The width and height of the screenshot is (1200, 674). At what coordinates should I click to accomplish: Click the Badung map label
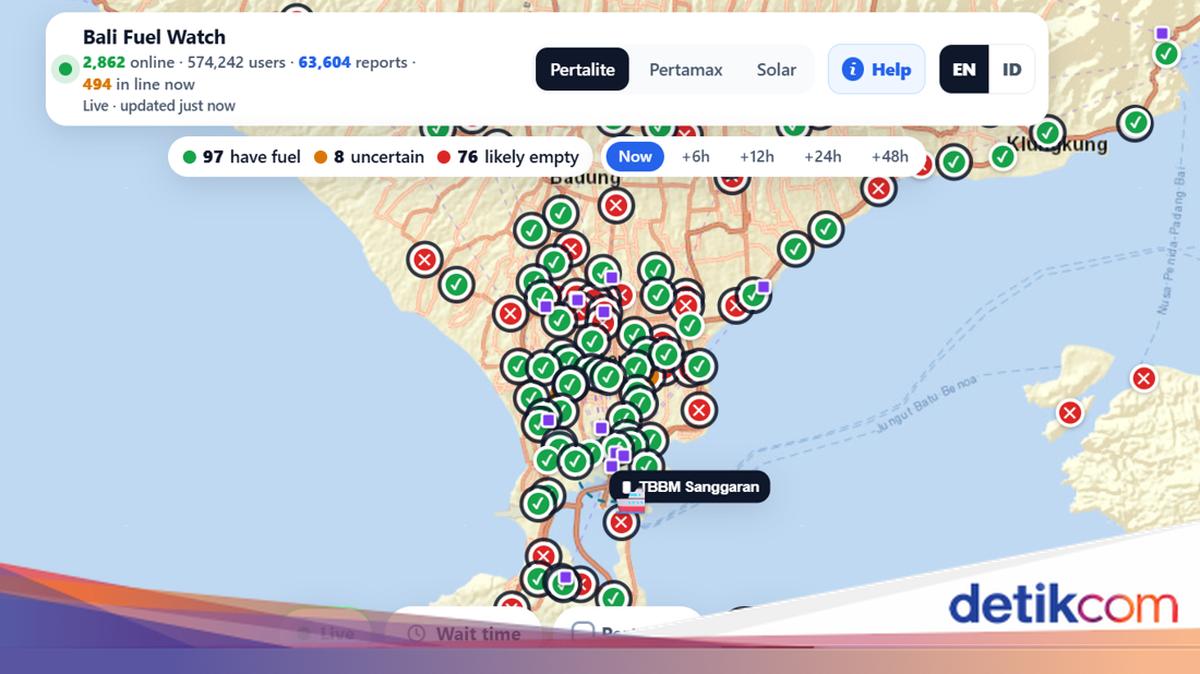(585, 179)
